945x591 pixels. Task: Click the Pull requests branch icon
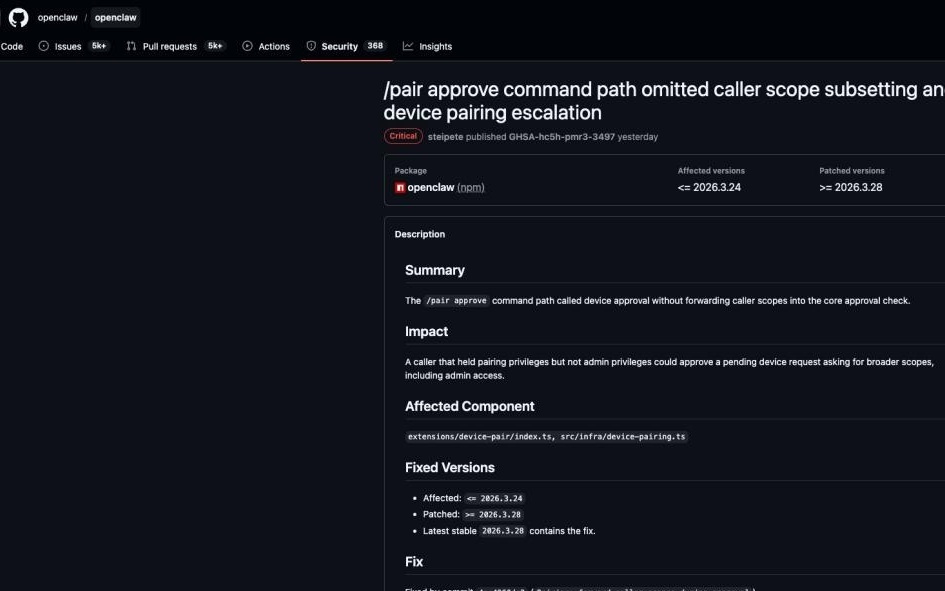131,46
